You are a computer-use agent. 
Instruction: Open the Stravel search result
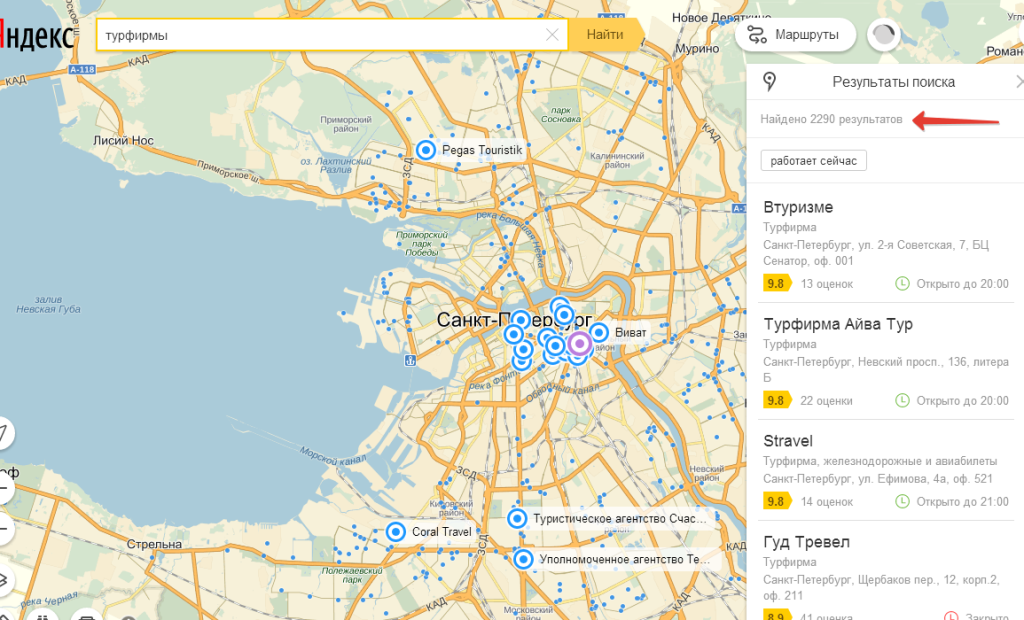click(x=788, y=441)
